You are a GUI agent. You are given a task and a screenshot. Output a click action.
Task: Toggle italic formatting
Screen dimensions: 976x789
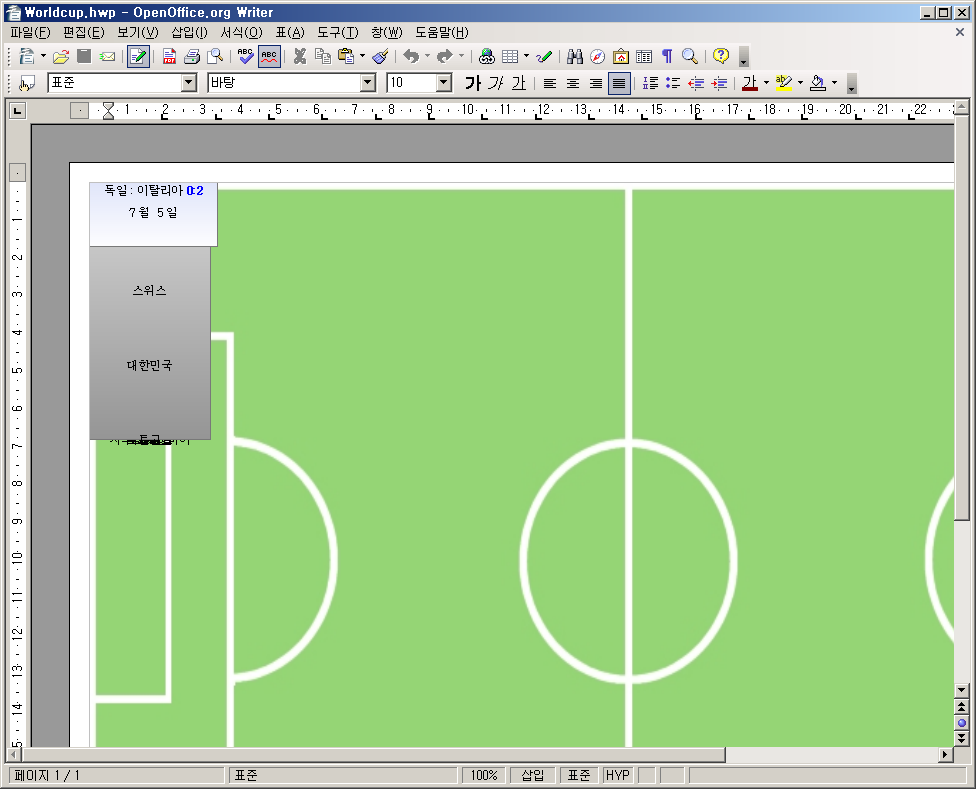[495, 83]
